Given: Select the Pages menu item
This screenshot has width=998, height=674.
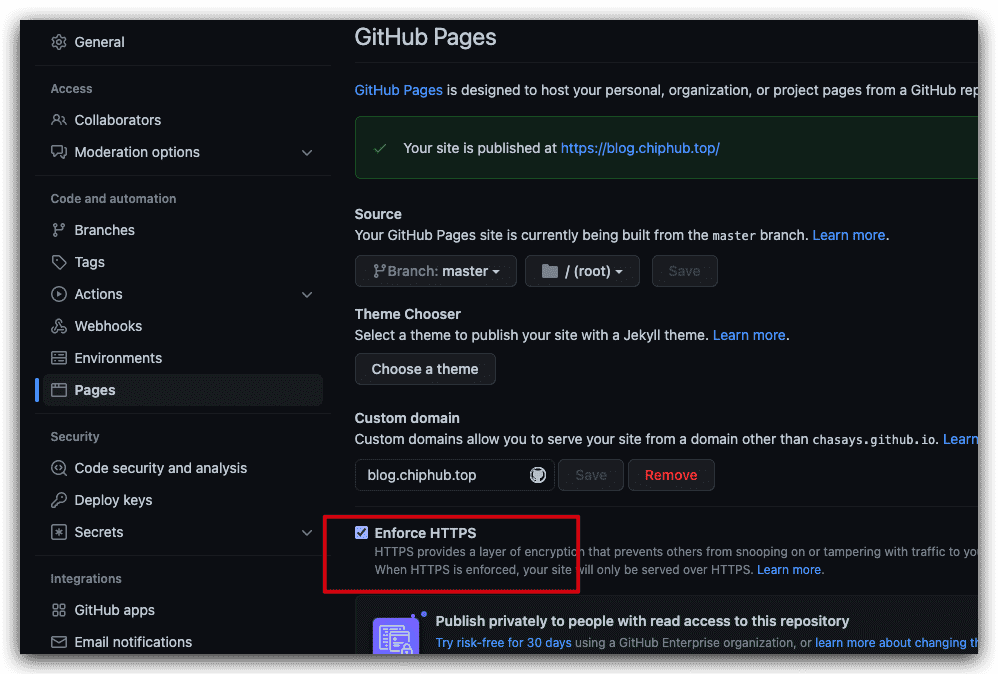Looking at the screenshot, I should click(x=183, y=390).
